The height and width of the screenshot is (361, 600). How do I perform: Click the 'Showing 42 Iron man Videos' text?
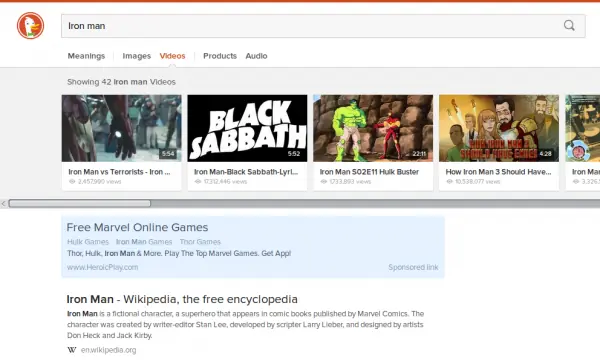[x=121, y=82]
